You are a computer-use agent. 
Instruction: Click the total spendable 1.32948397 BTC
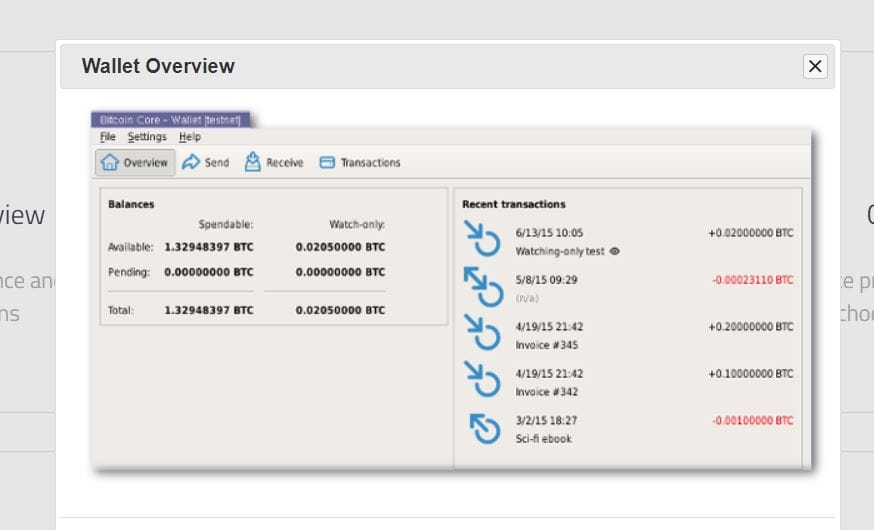pyautogui.click(x=208, y=311)
